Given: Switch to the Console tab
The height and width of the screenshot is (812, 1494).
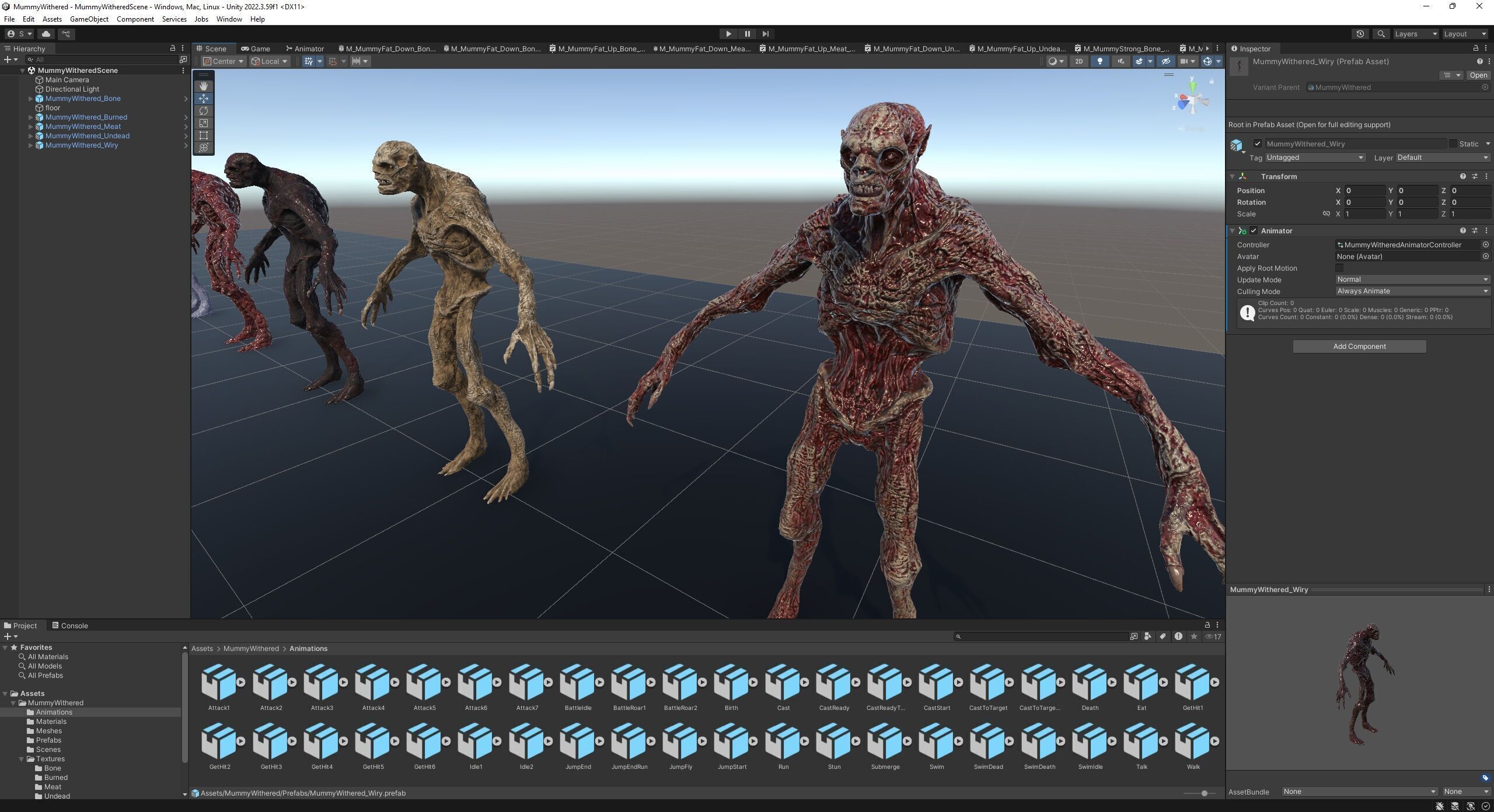Looking at the screenshot, I should [x=70, y=625].
